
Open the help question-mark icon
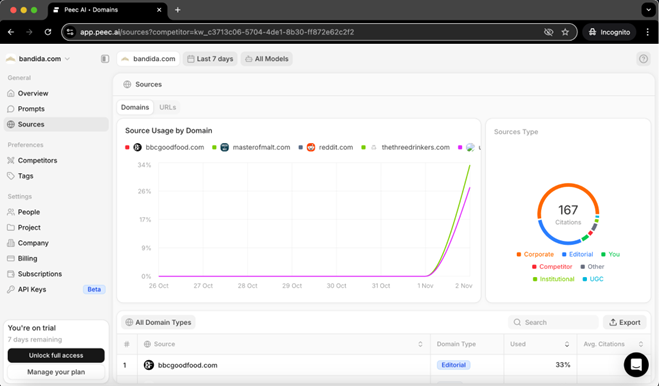pos(643,59)
